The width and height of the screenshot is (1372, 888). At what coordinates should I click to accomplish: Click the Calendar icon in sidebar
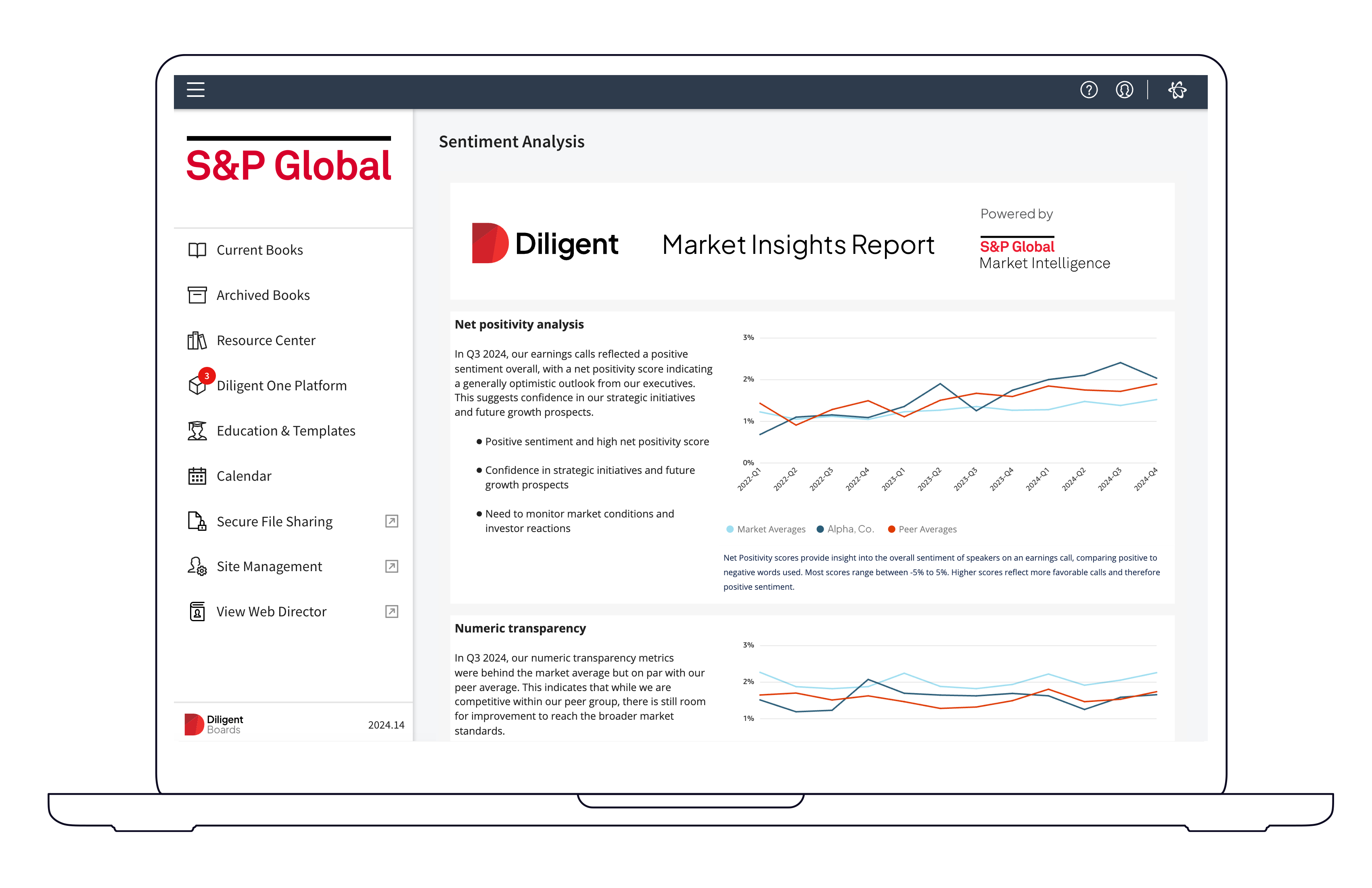point(197,476)
